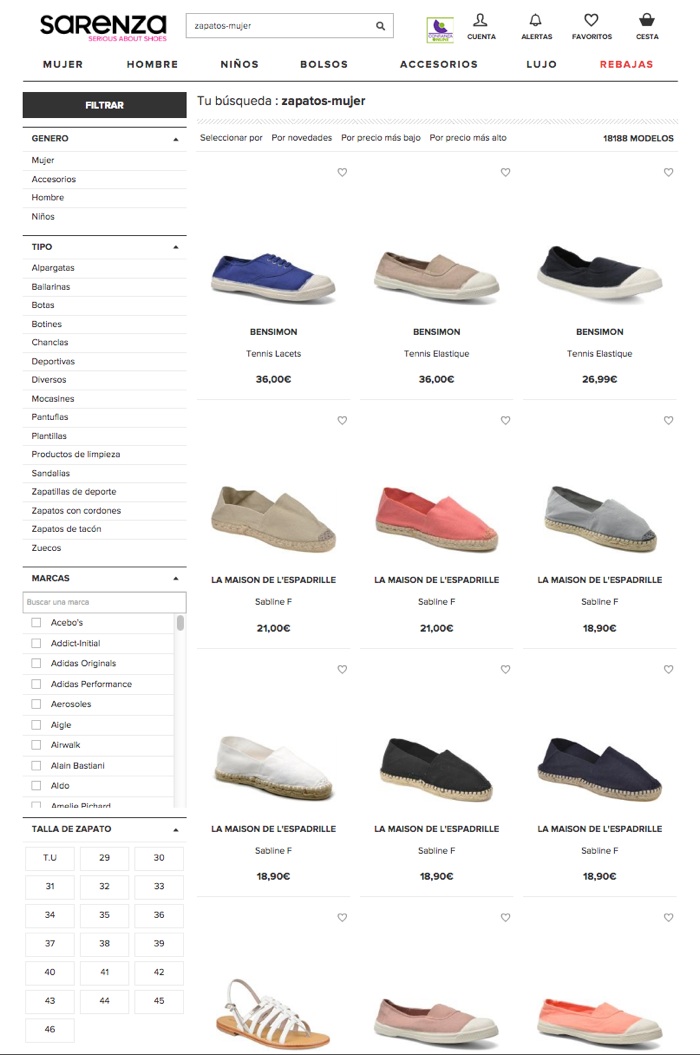The width and height of the screenshot is (700, 1055).
Task: Favorite the coral Sabline F espadrille
Action: pyautogui.click(x=505, y=421)
